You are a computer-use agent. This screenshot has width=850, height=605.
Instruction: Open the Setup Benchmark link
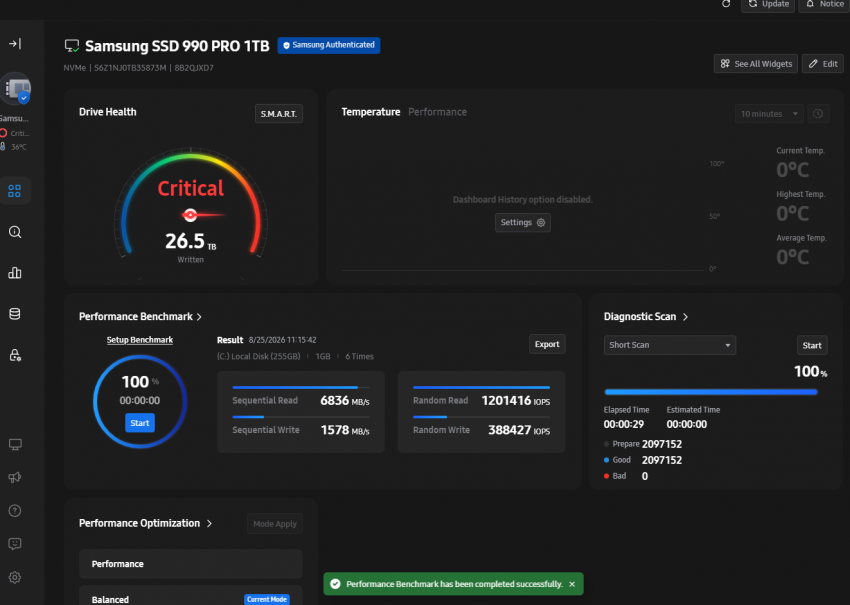click(x=140, y=340)
